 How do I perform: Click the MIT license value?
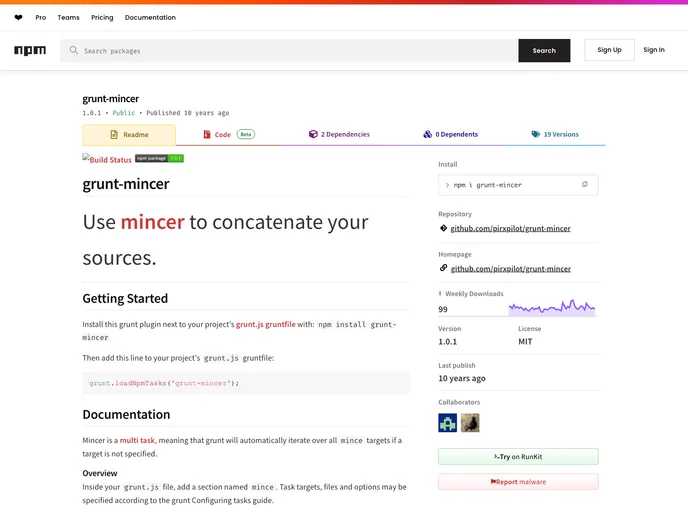525,341
